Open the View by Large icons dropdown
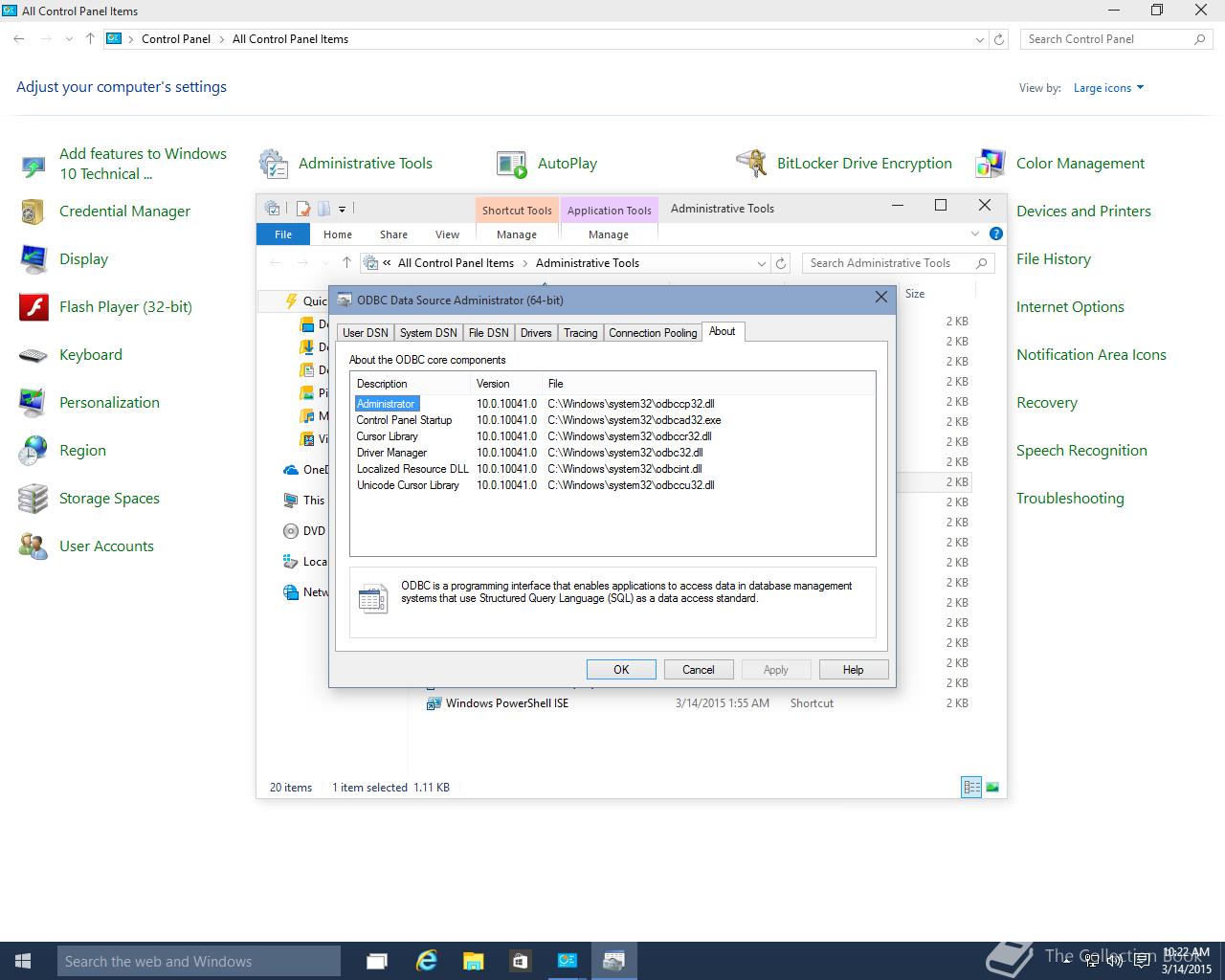Screen dimensions: 1225x980 [1108, 88]
